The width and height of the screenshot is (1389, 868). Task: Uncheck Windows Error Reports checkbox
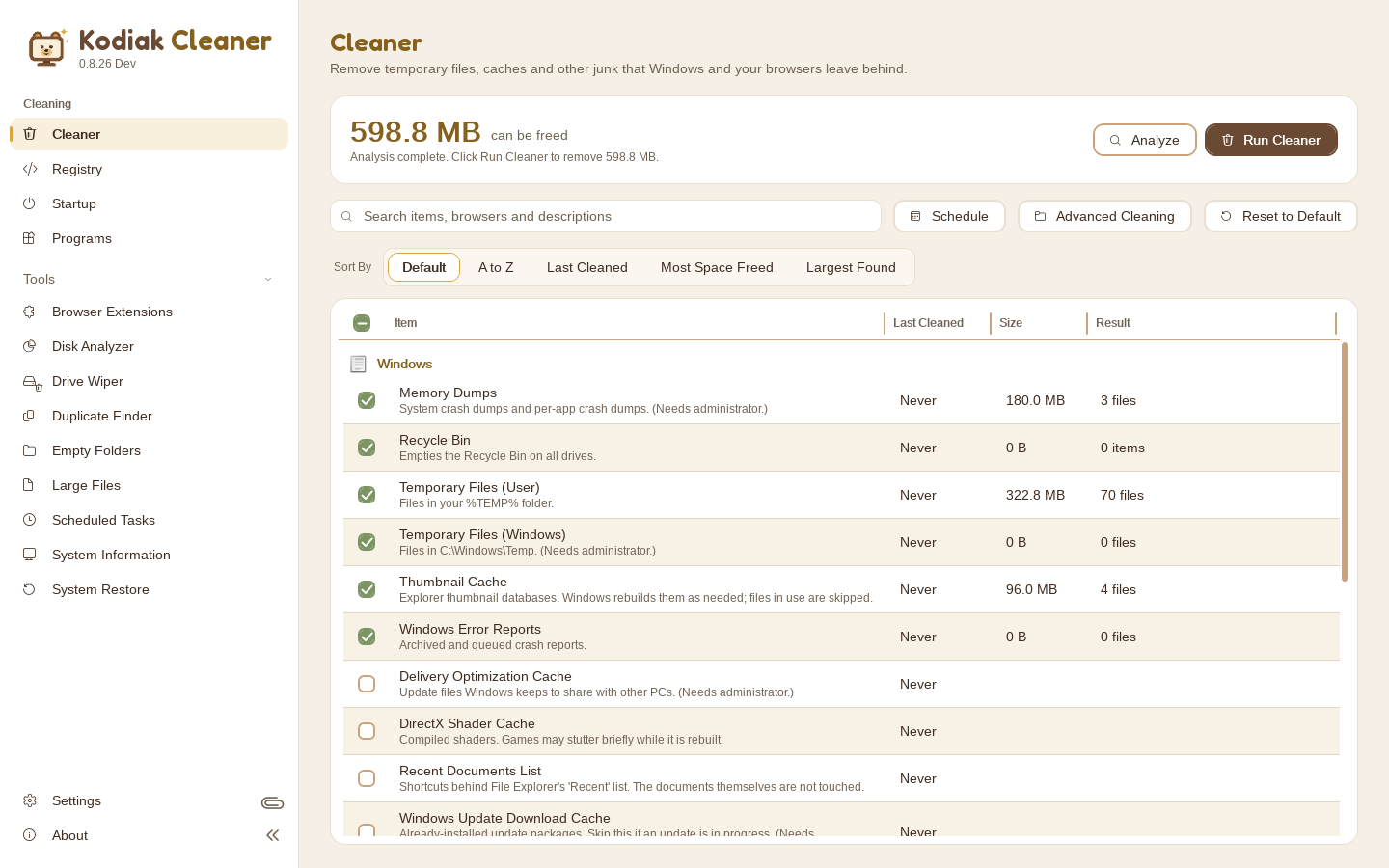pyautogui.click(x=367, y=637)
